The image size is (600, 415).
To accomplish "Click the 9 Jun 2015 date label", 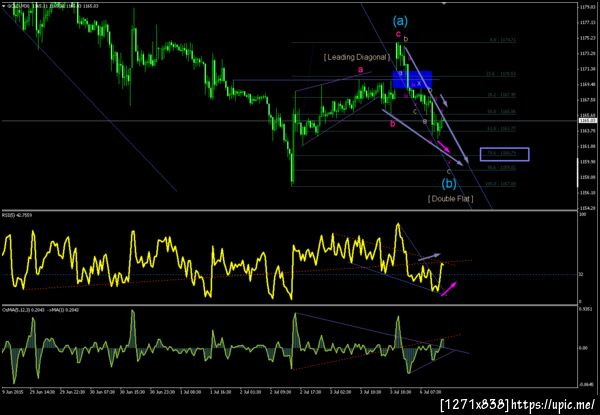I will 11,392.
